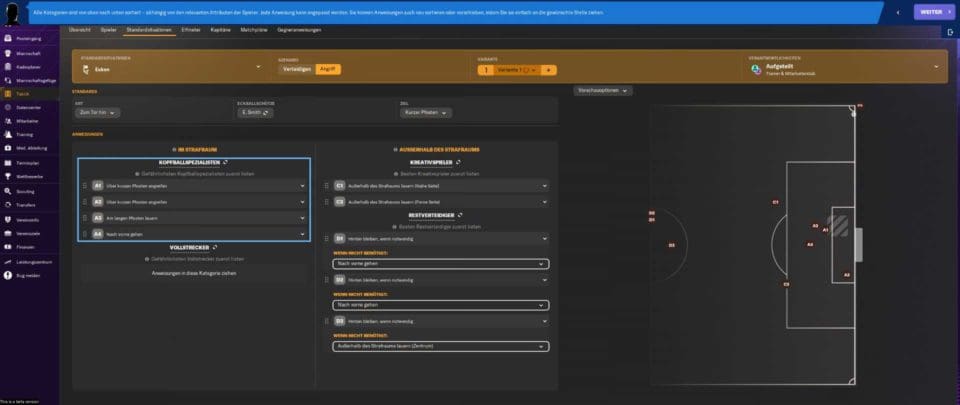Screen dimensions: 960x405
Task: Click the swap icon next to Kopfballspezialisten
Action: tap(228, 161)
